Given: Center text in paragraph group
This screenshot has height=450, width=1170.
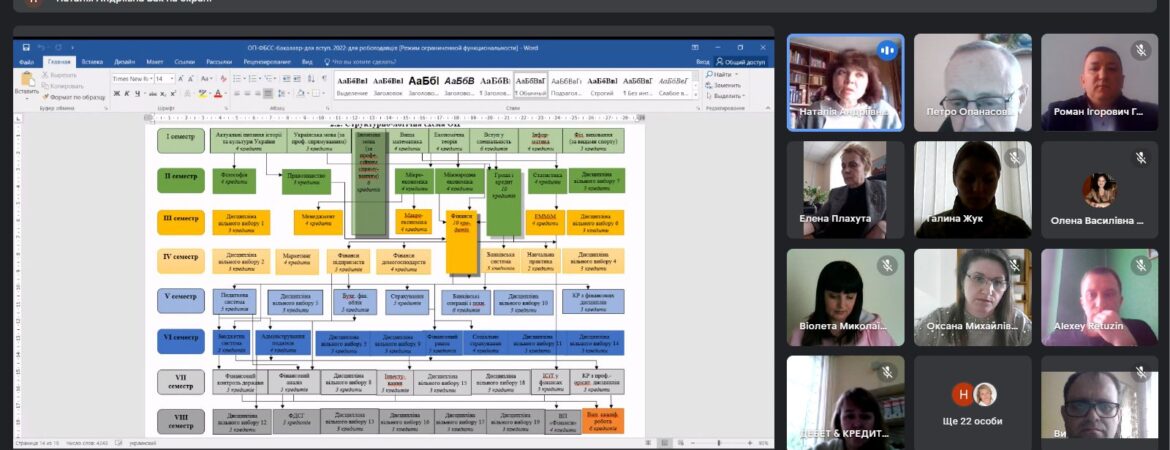Looking at the screenshot, I should tap(247, 93).
